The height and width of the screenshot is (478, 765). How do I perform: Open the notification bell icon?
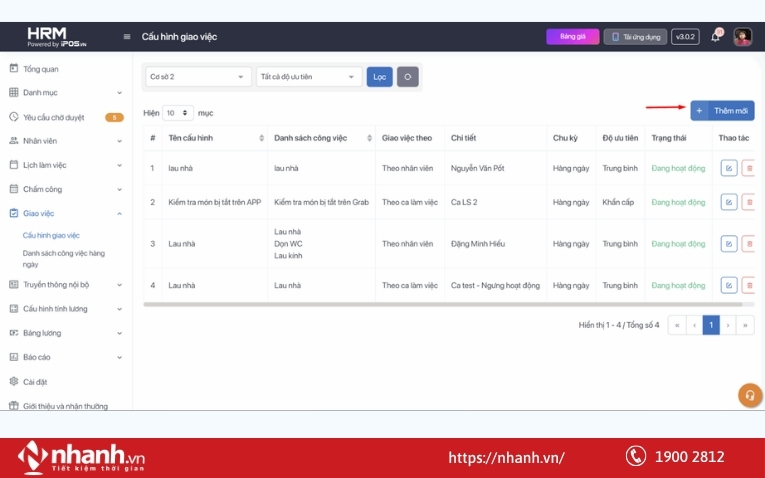715,37
